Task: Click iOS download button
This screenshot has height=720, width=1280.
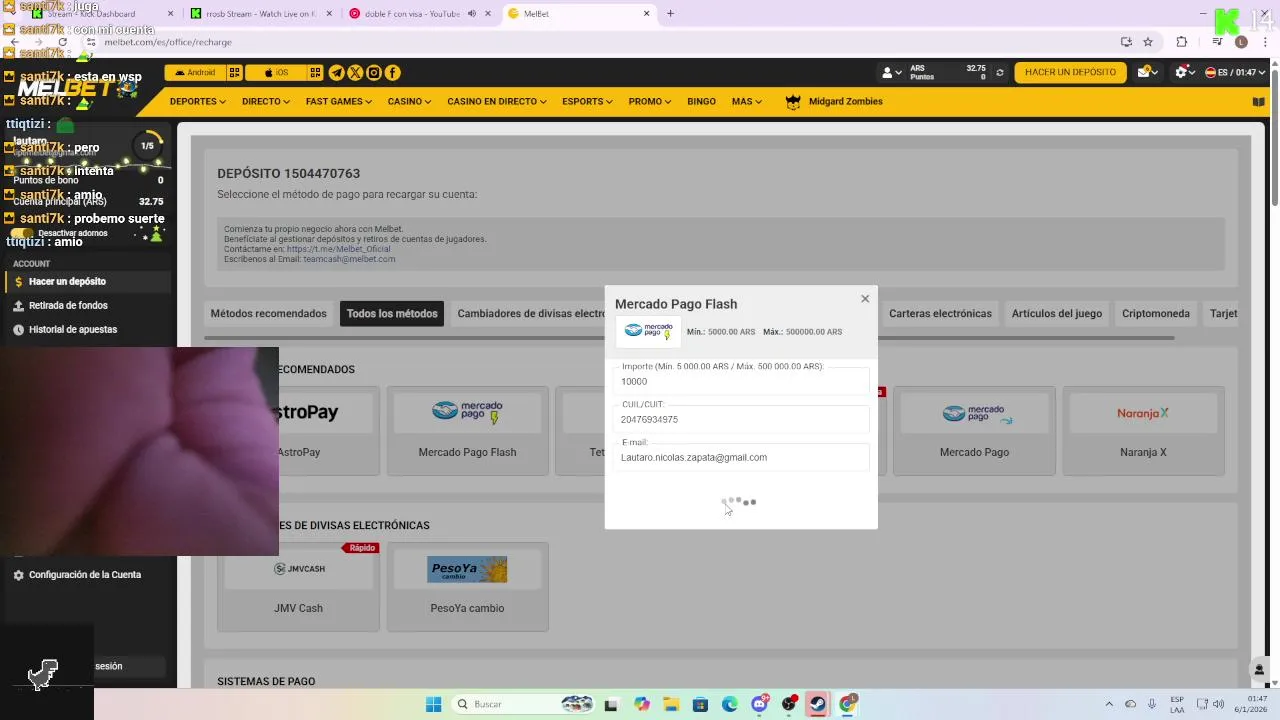Action: click(276, 73)
